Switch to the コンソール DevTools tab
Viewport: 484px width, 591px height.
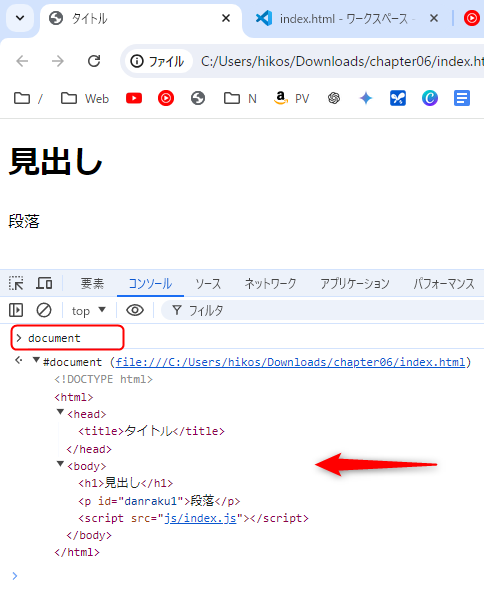click(150, 283)
